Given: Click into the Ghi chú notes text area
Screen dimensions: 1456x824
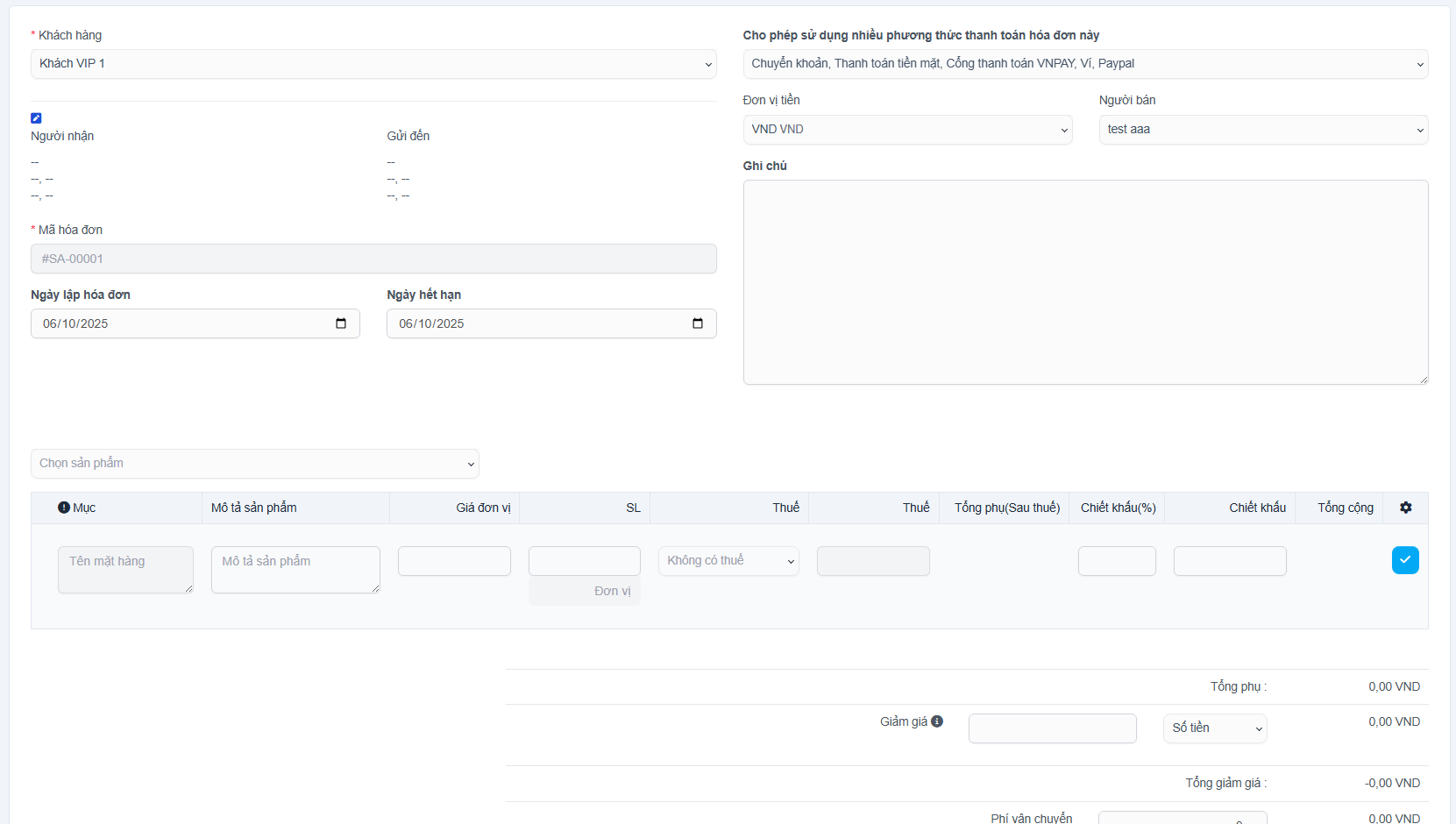Looking at the screenshot, I should click(1085, 282).
